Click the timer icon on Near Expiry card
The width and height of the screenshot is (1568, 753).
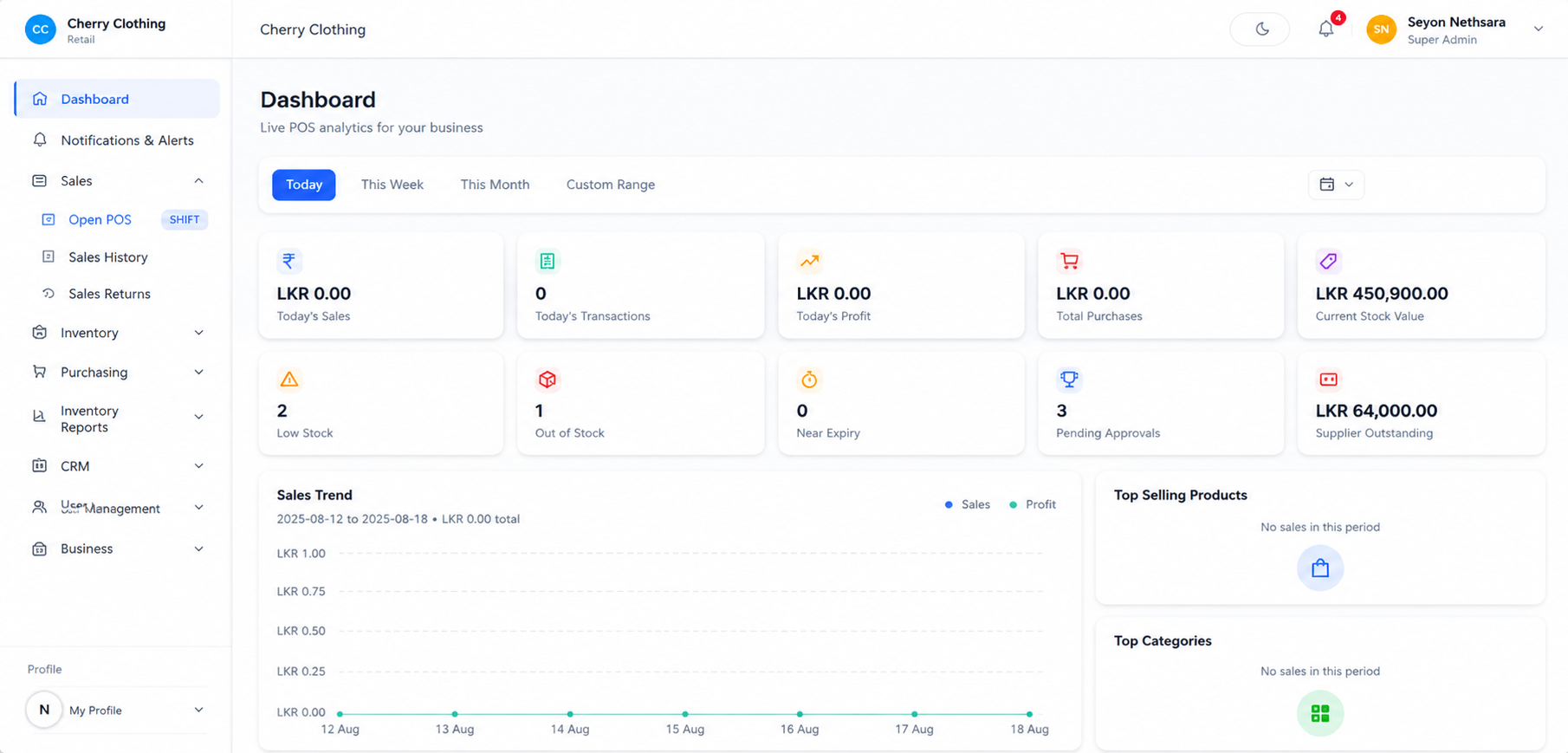tap(809, 380)
